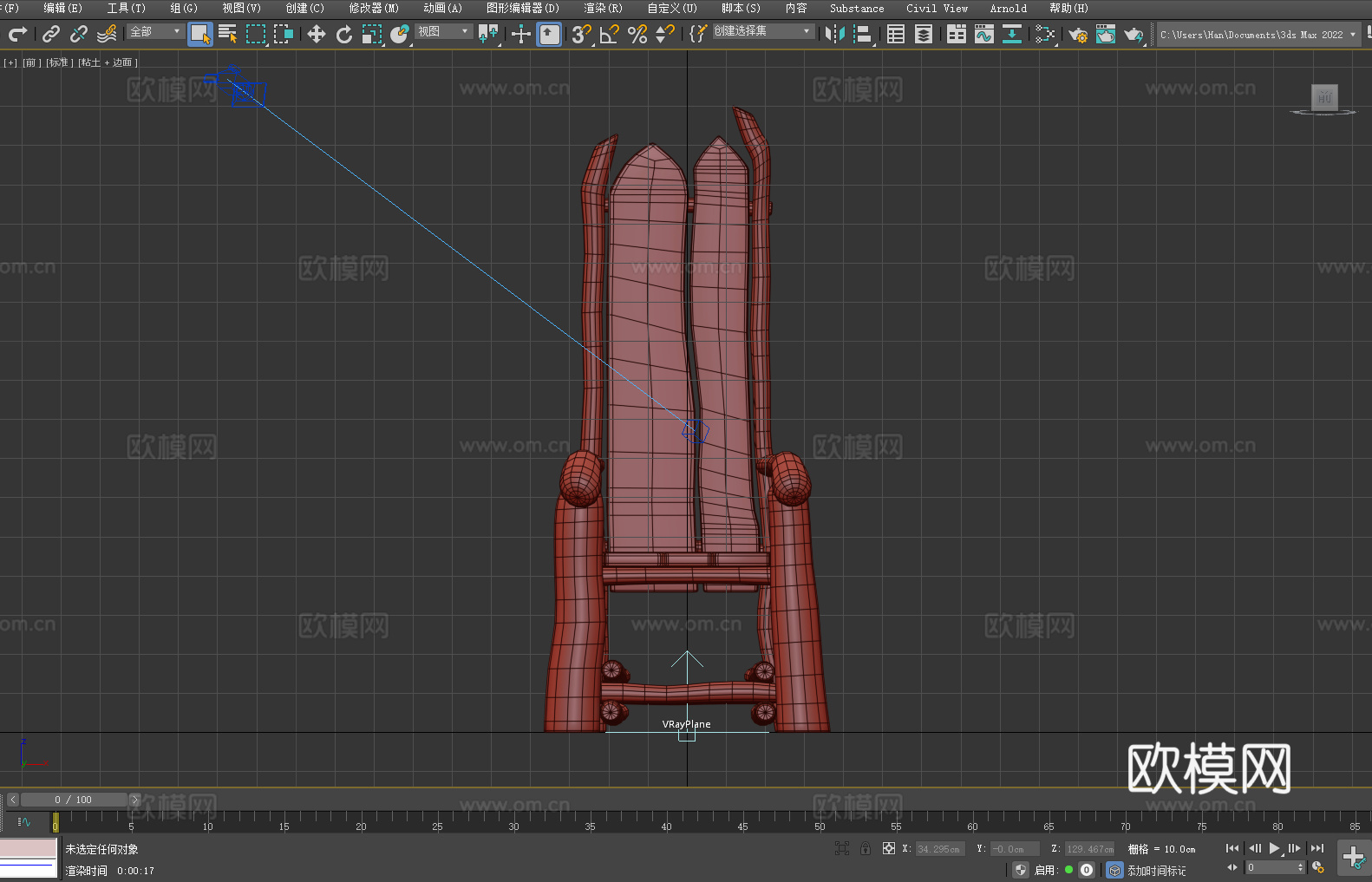
Task: Activate the Select Object tool
Action: coord(200,34)
